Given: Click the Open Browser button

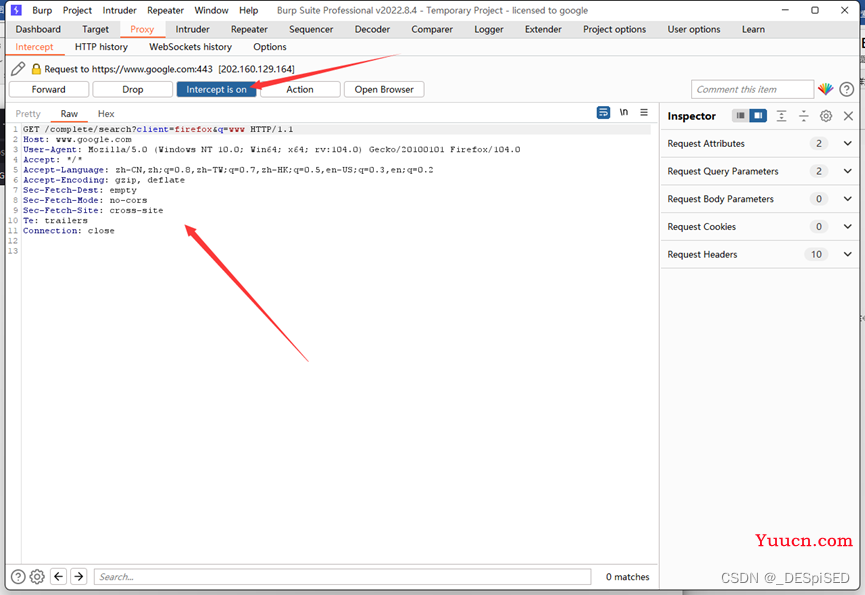Looking at the screenshot, I should [384, 89].
